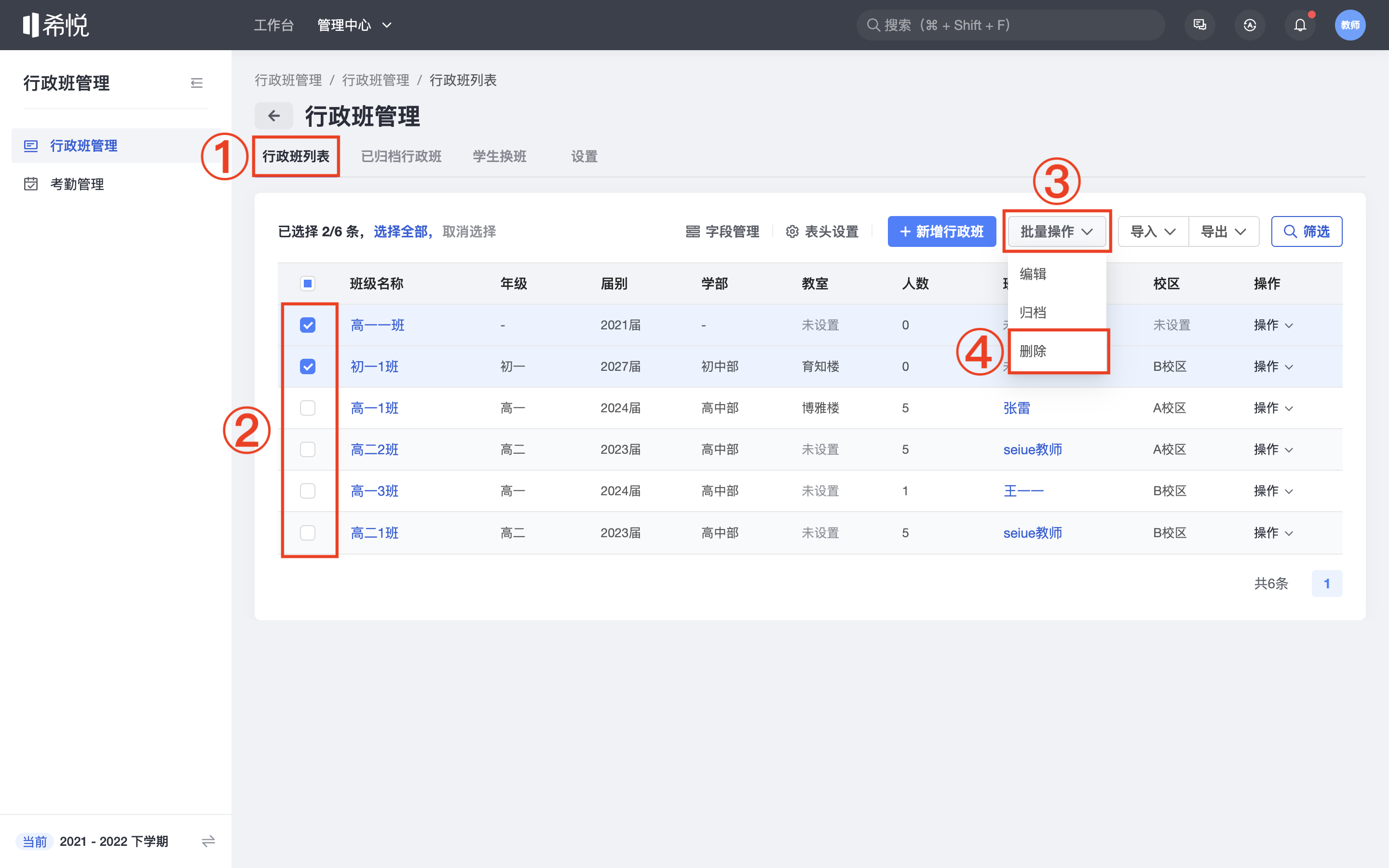The image size is (1389, 868).
Task: Expand 操作 for 高一1班 row
Action: click(1273, 407)
